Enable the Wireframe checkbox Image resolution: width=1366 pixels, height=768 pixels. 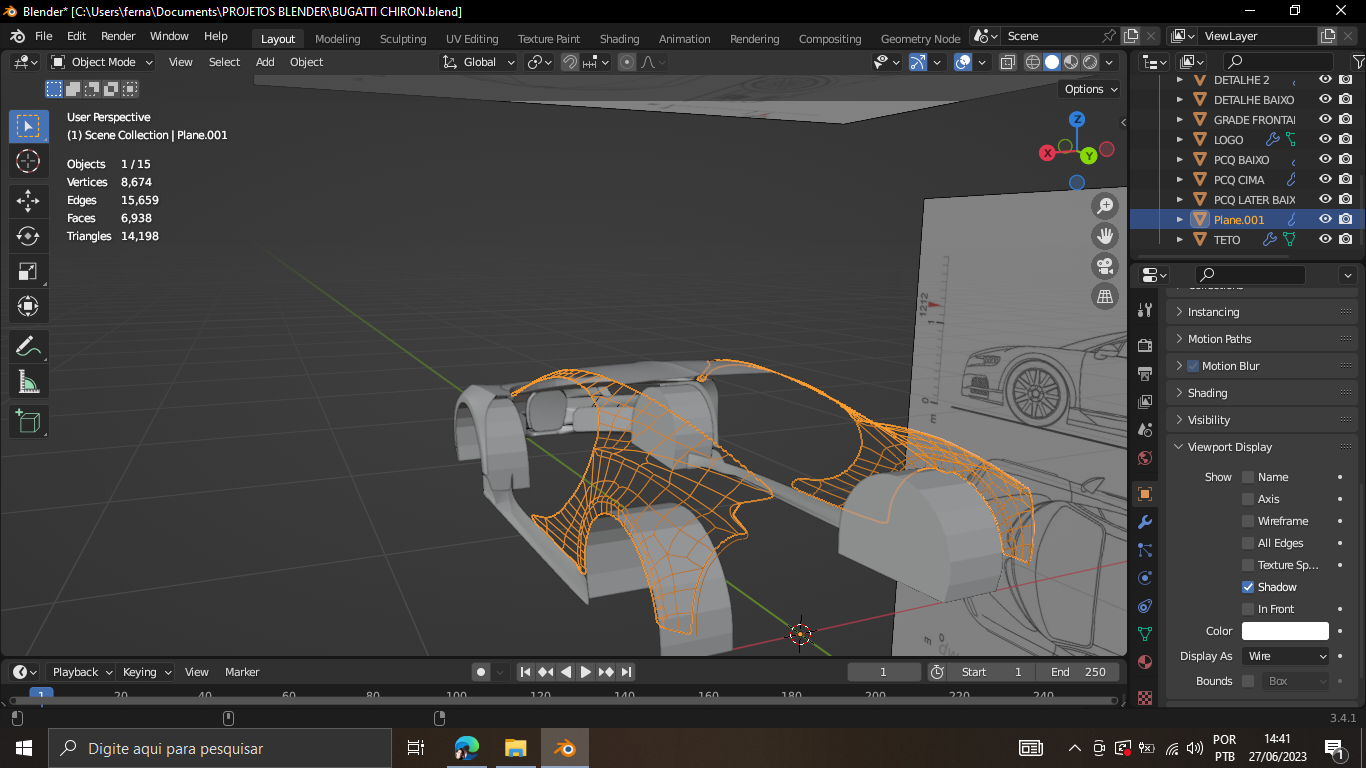coord(1248,521)
